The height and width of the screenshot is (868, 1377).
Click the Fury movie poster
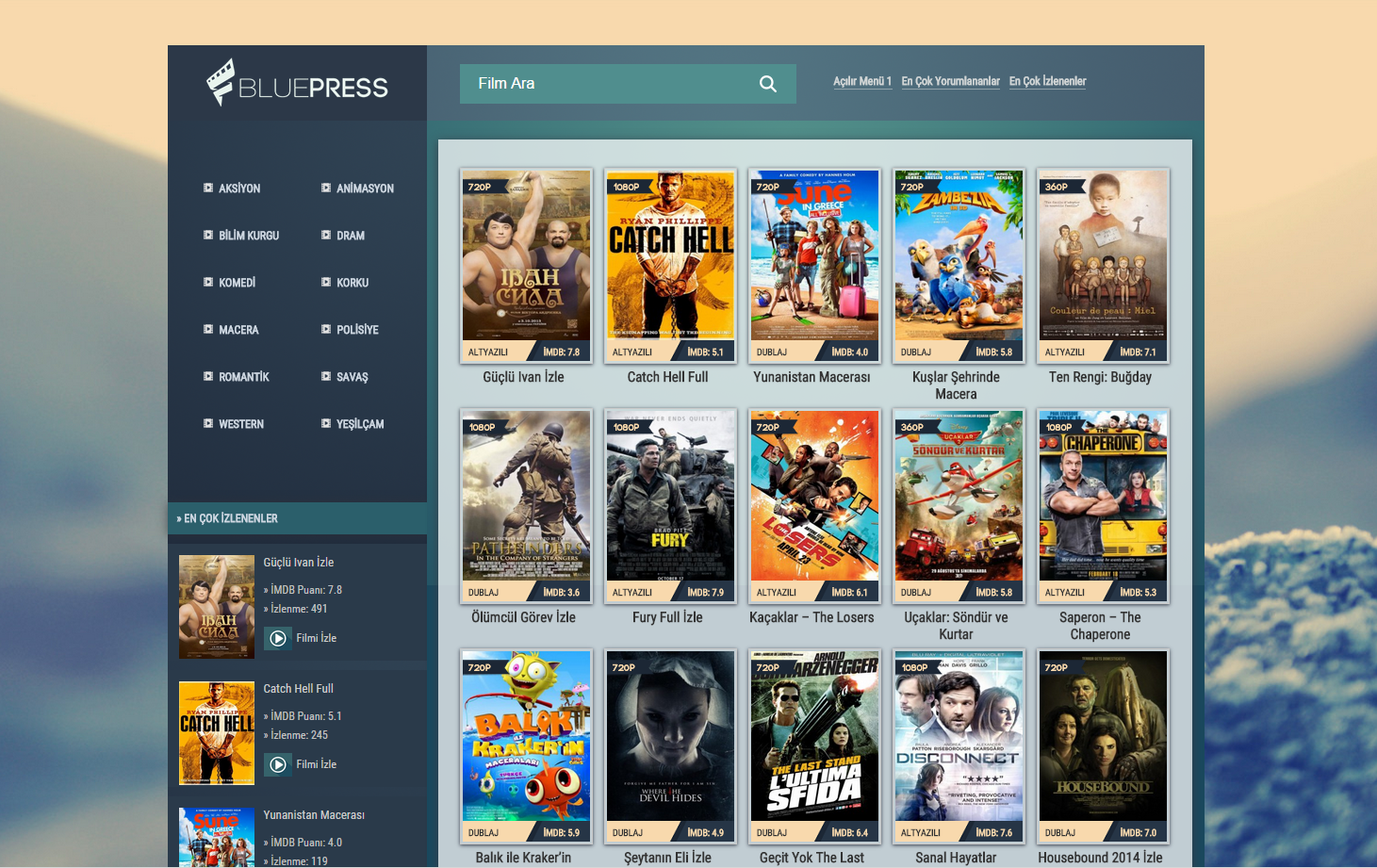pyautogui.click(x=670, y=496)
